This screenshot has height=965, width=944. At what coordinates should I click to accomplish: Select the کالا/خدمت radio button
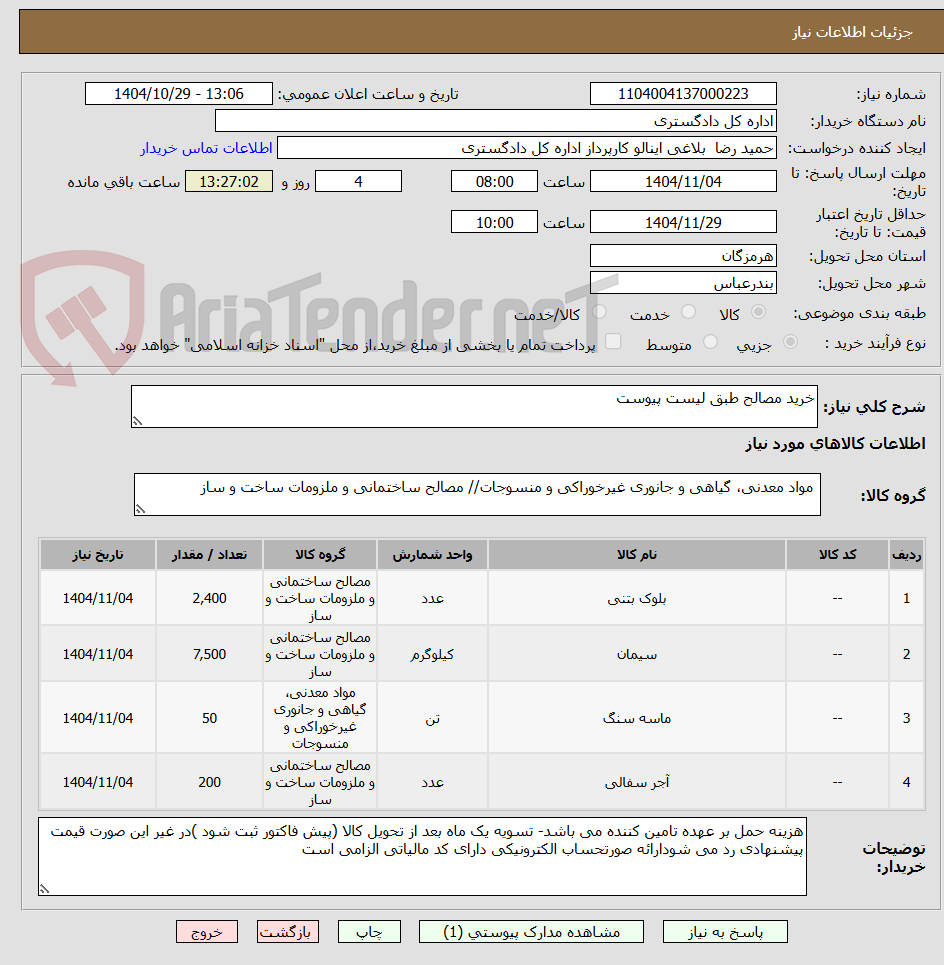click(x=599, y=313)
